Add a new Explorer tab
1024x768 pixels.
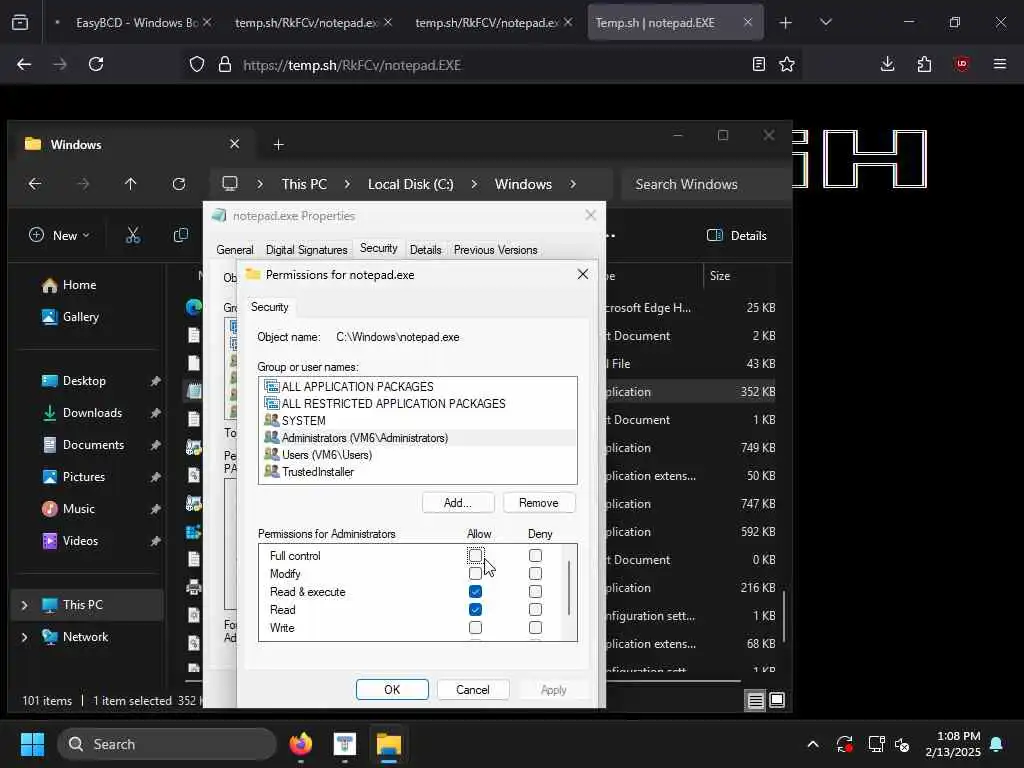click(278, 144)
